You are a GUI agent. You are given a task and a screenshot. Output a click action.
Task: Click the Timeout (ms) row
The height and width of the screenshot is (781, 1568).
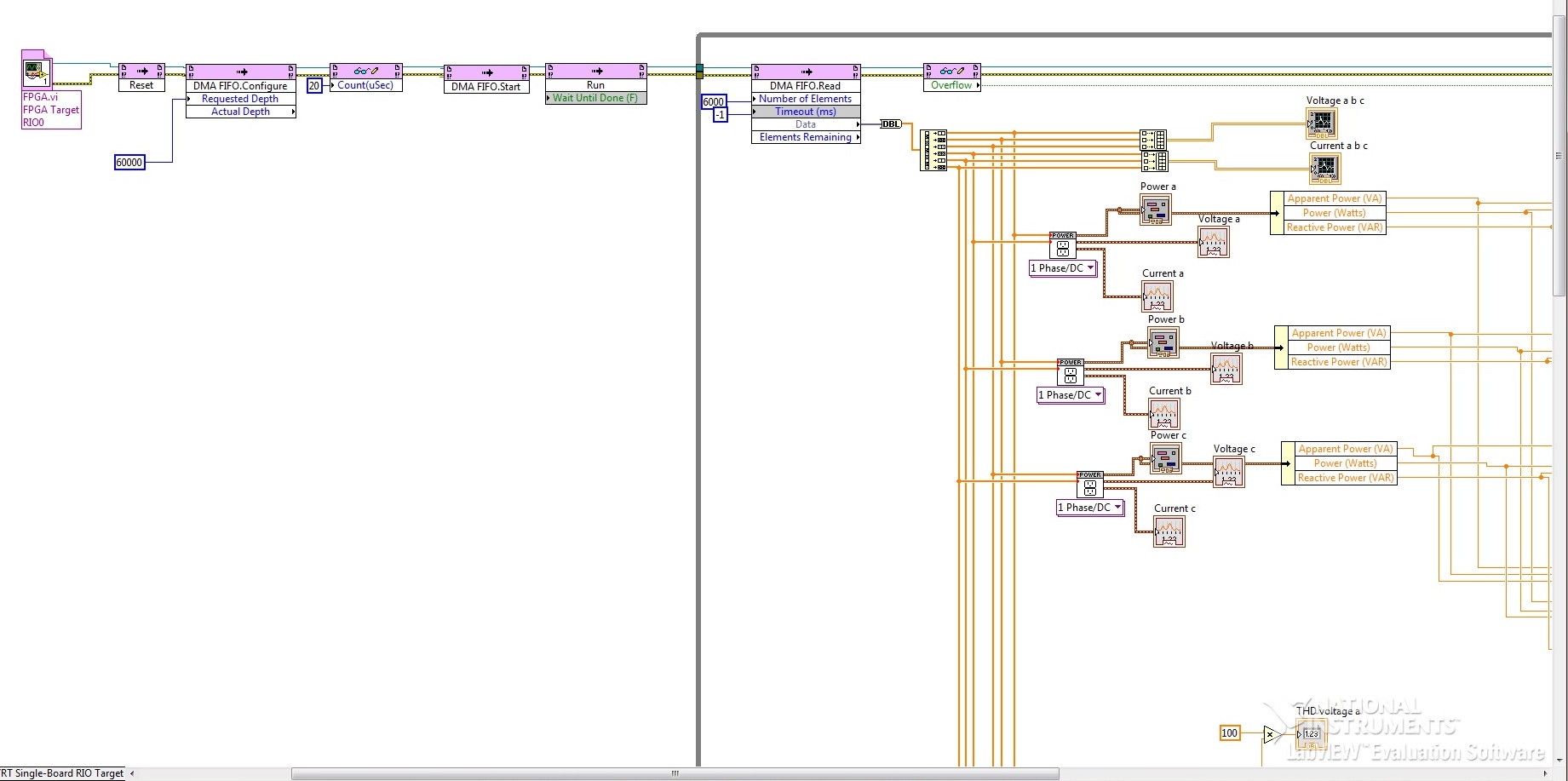[806, 112]
